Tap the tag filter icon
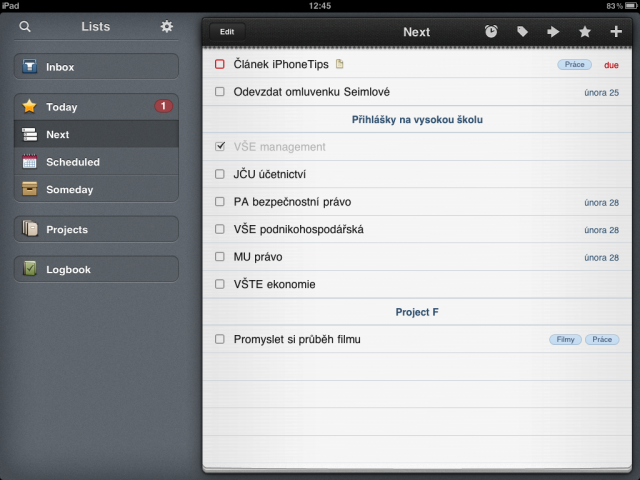This screenshot has width=640, height=480. (522, 31)
